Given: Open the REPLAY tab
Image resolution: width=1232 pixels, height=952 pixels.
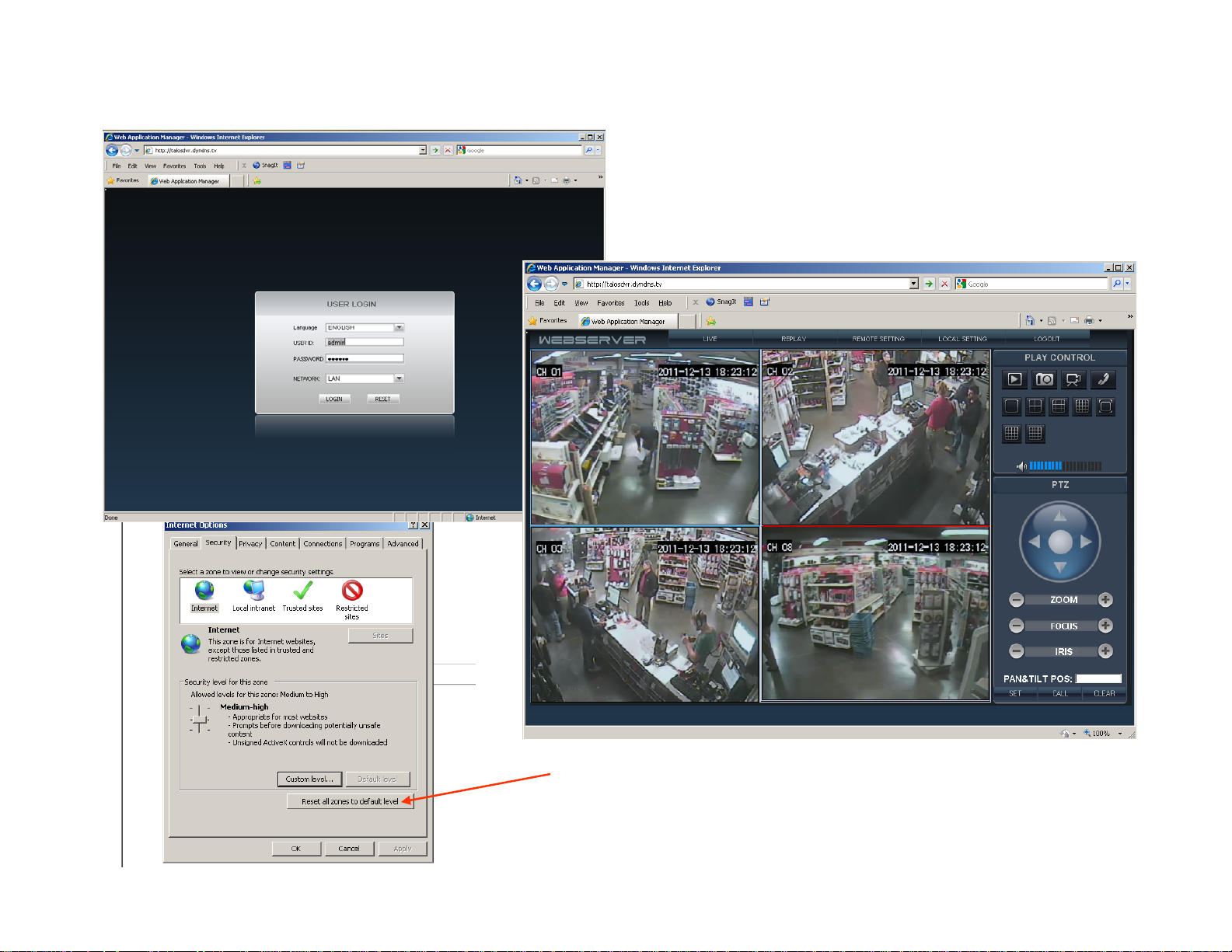Looking at the screenshot, I should point(794,339).
